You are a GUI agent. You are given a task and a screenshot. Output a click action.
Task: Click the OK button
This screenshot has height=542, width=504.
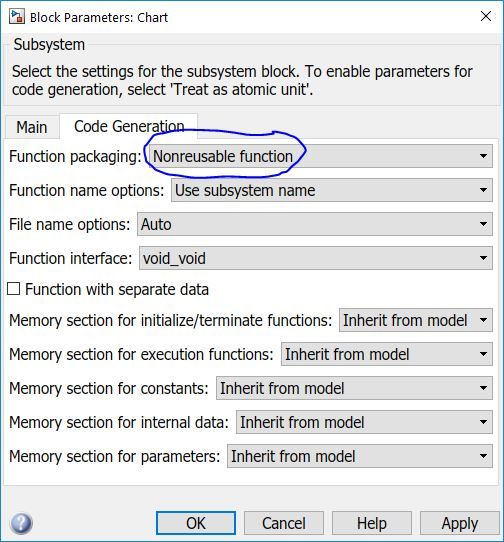tap(196, 523)
